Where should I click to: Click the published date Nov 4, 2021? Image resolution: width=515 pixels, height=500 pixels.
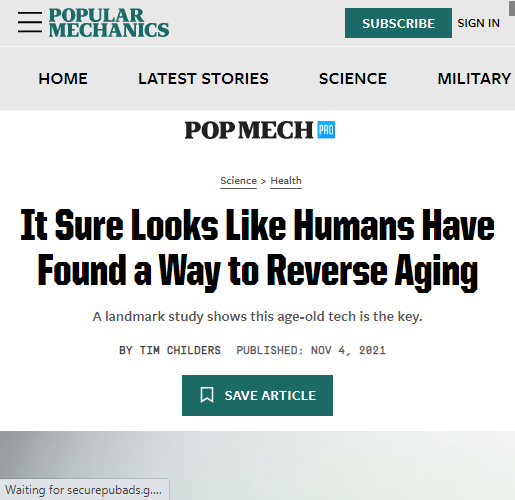coord(348,350)
